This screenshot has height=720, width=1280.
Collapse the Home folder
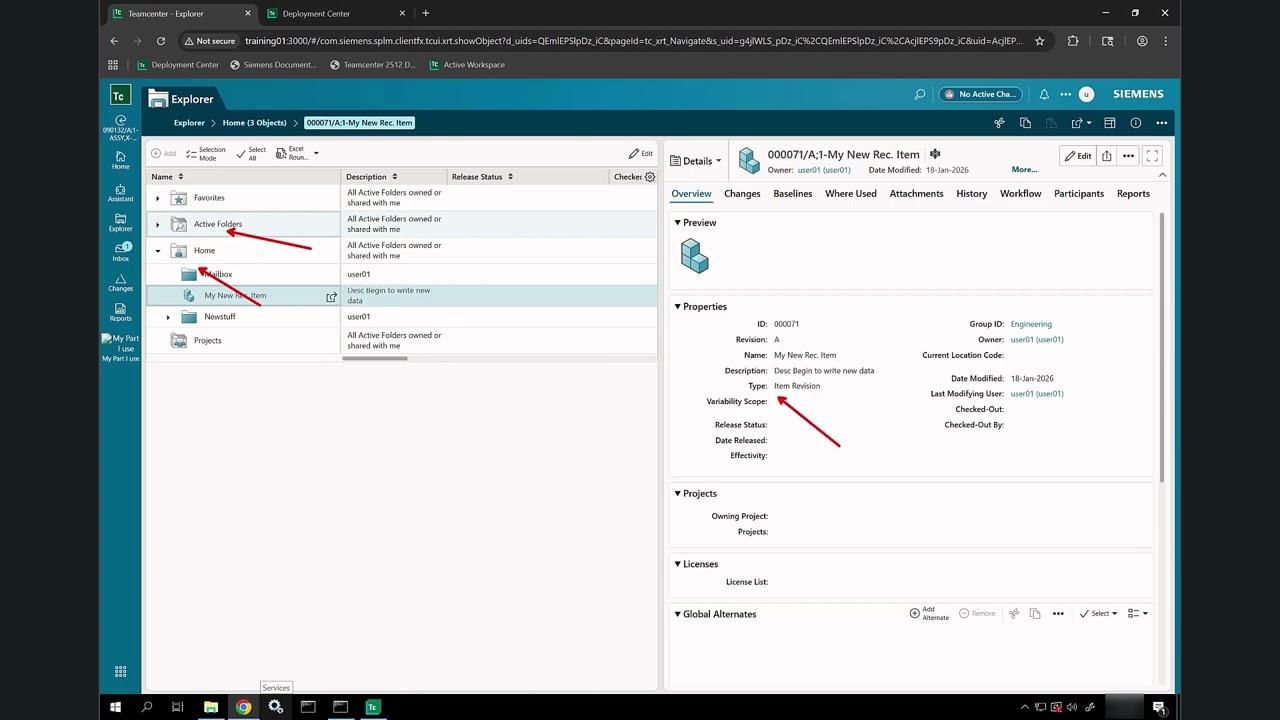pyautogui.click(x=157, y=251)
